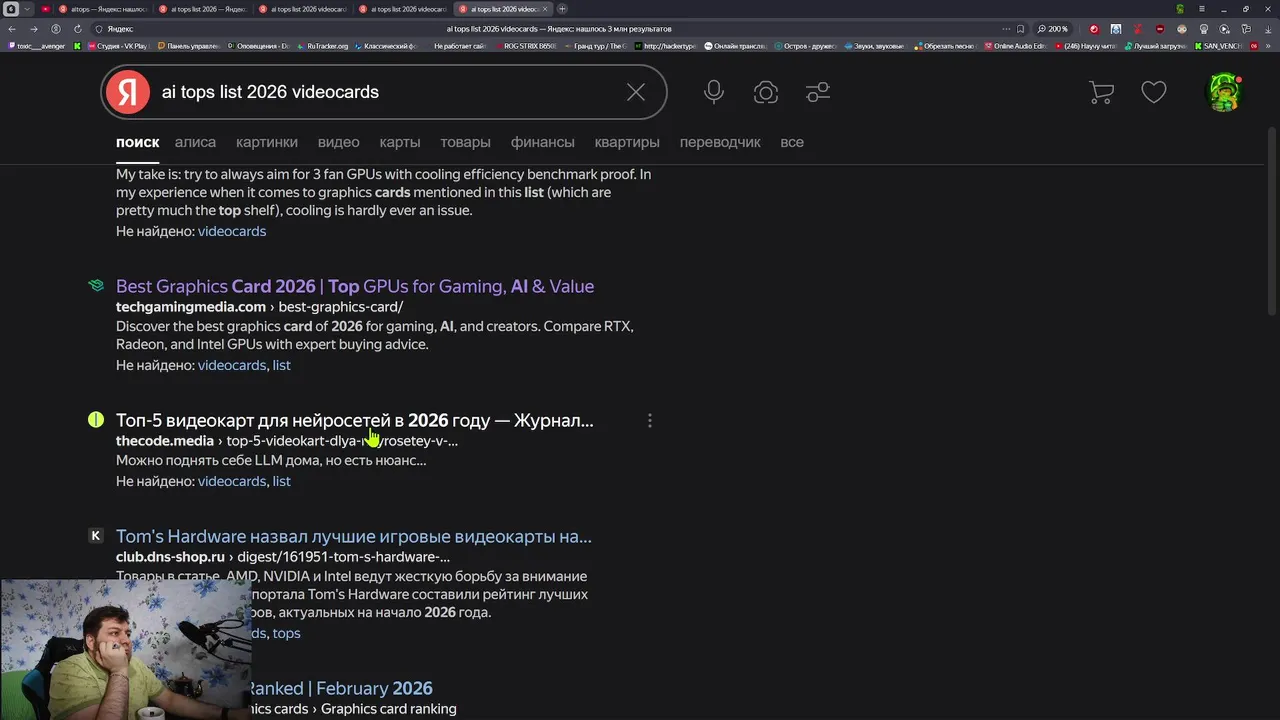Click the webcam overlay thumbnail
The width and height of the screenshot is (1280, 720).
pos(125,649)
